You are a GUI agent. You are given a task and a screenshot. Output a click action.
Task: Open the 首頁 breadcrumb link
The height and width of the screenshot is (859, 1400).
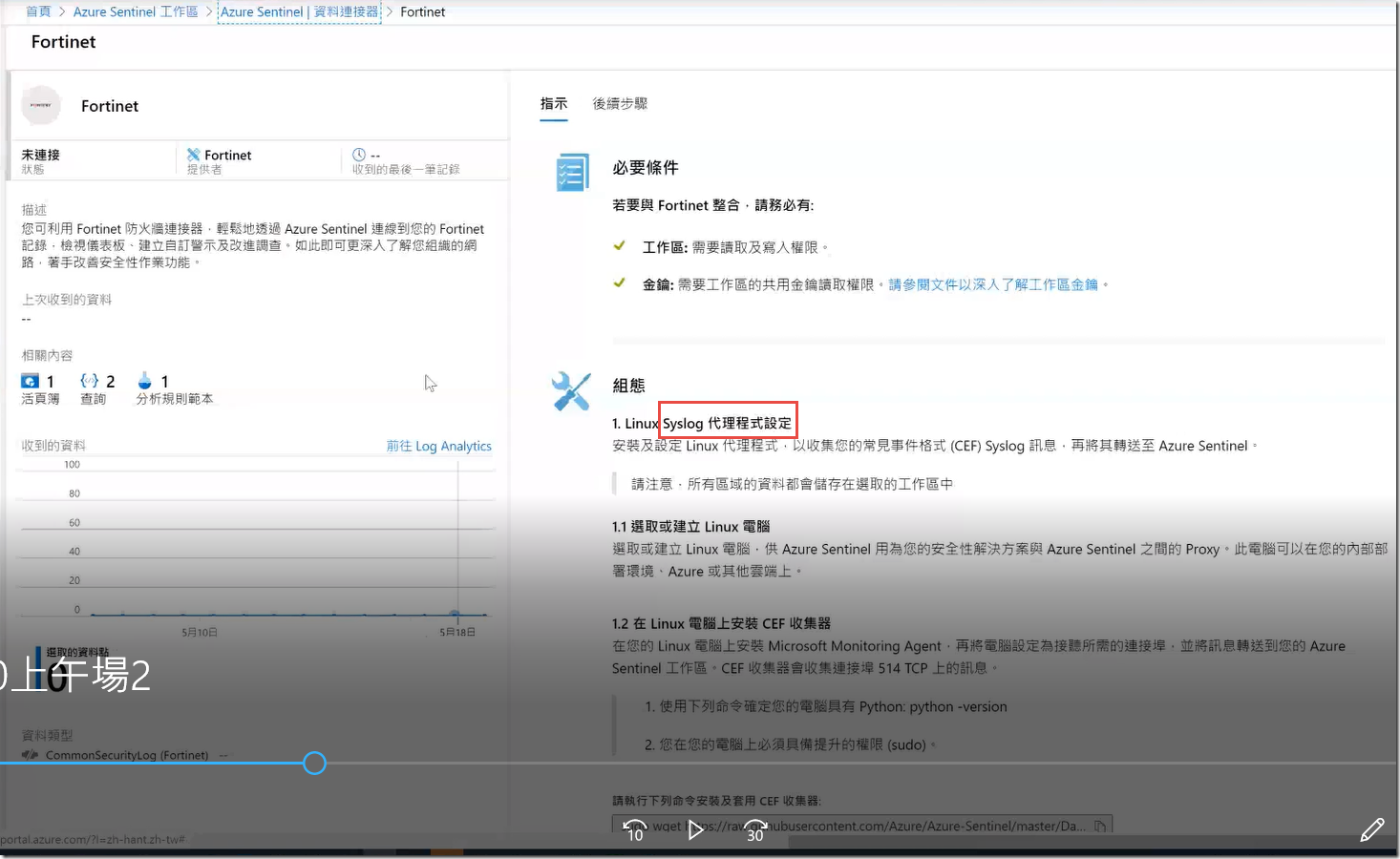pos(38,11)
